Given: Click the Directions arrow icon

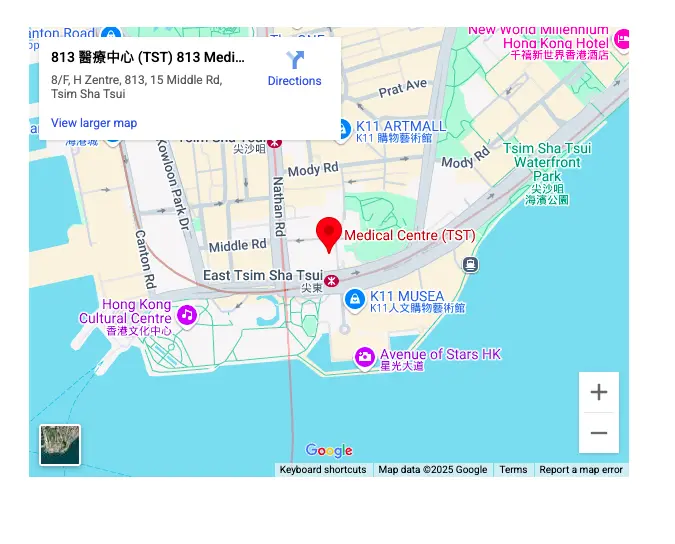Looking at the screenshot, I should (x=295, y=60).
